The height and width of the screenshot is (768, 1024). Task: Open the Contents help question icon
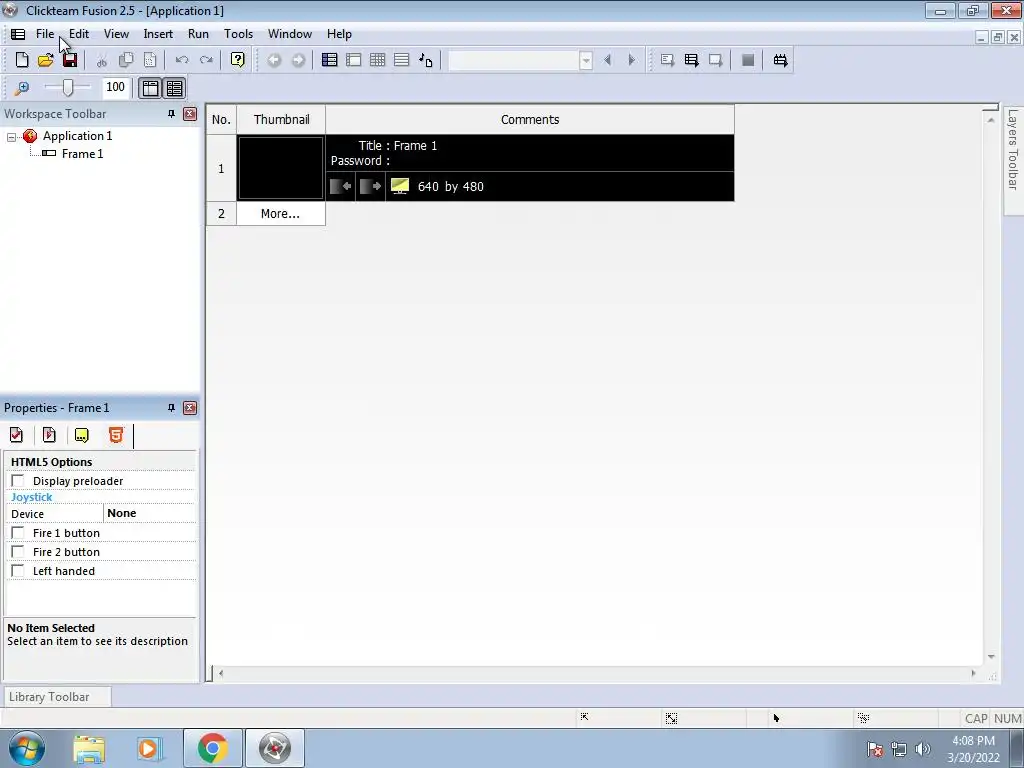238,60
